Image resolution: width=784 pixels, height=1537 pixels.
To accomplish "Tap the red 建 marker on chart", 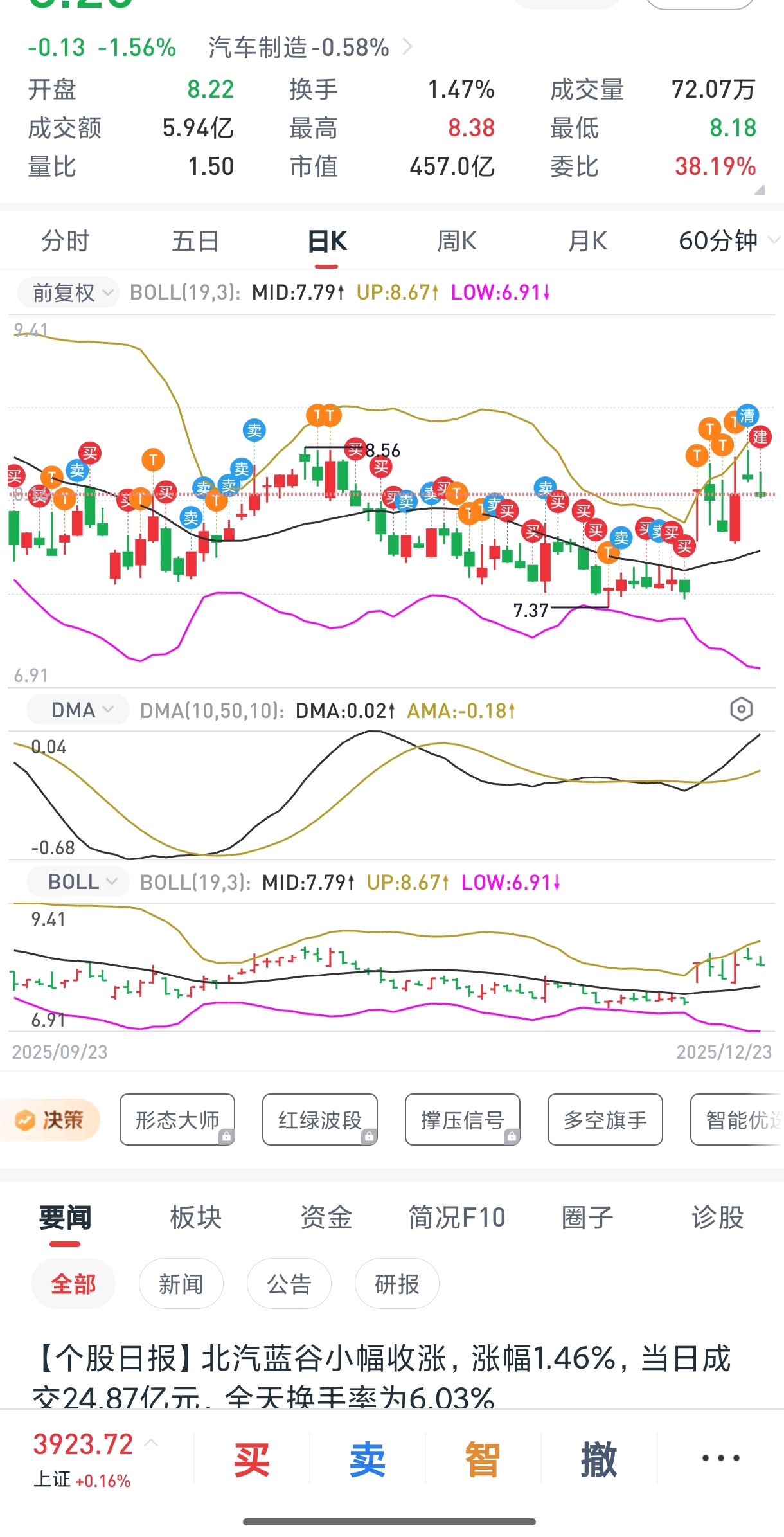I will click(x=760, y=437).
